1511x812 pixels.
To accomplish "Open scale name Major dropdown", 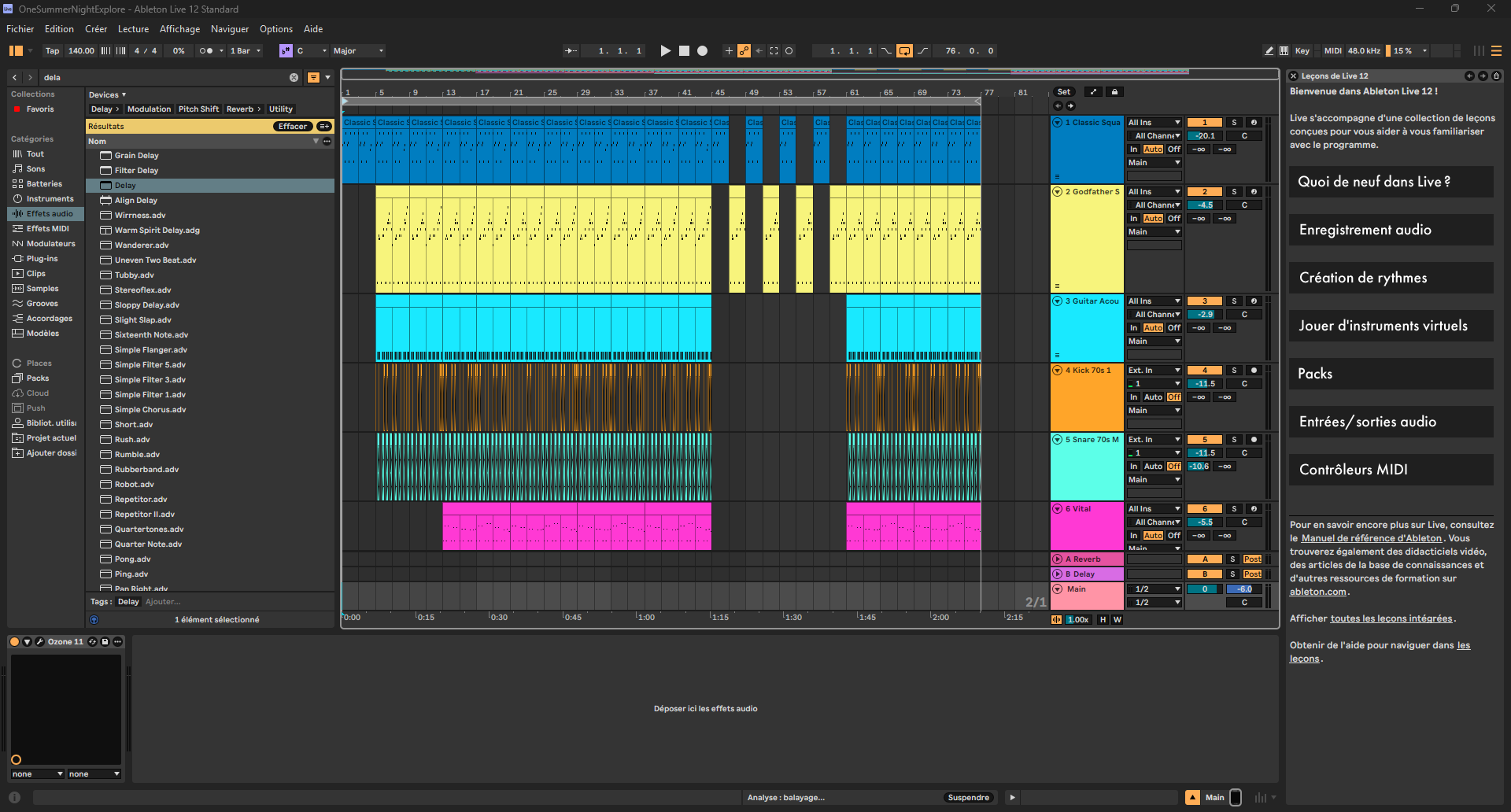I will pos(358,50).
